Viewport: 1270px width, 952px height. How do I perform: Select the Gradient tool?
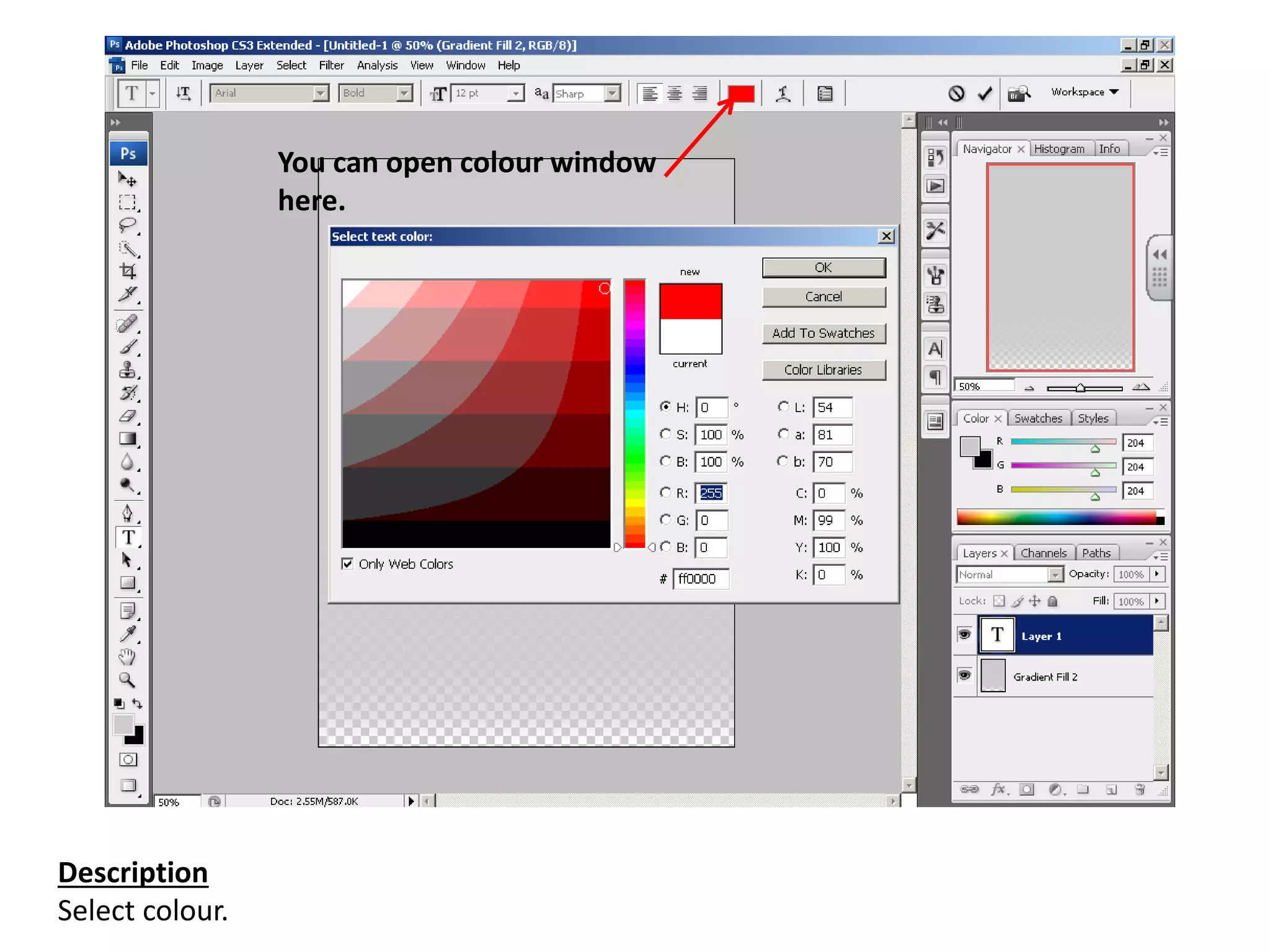pos(127,439)
